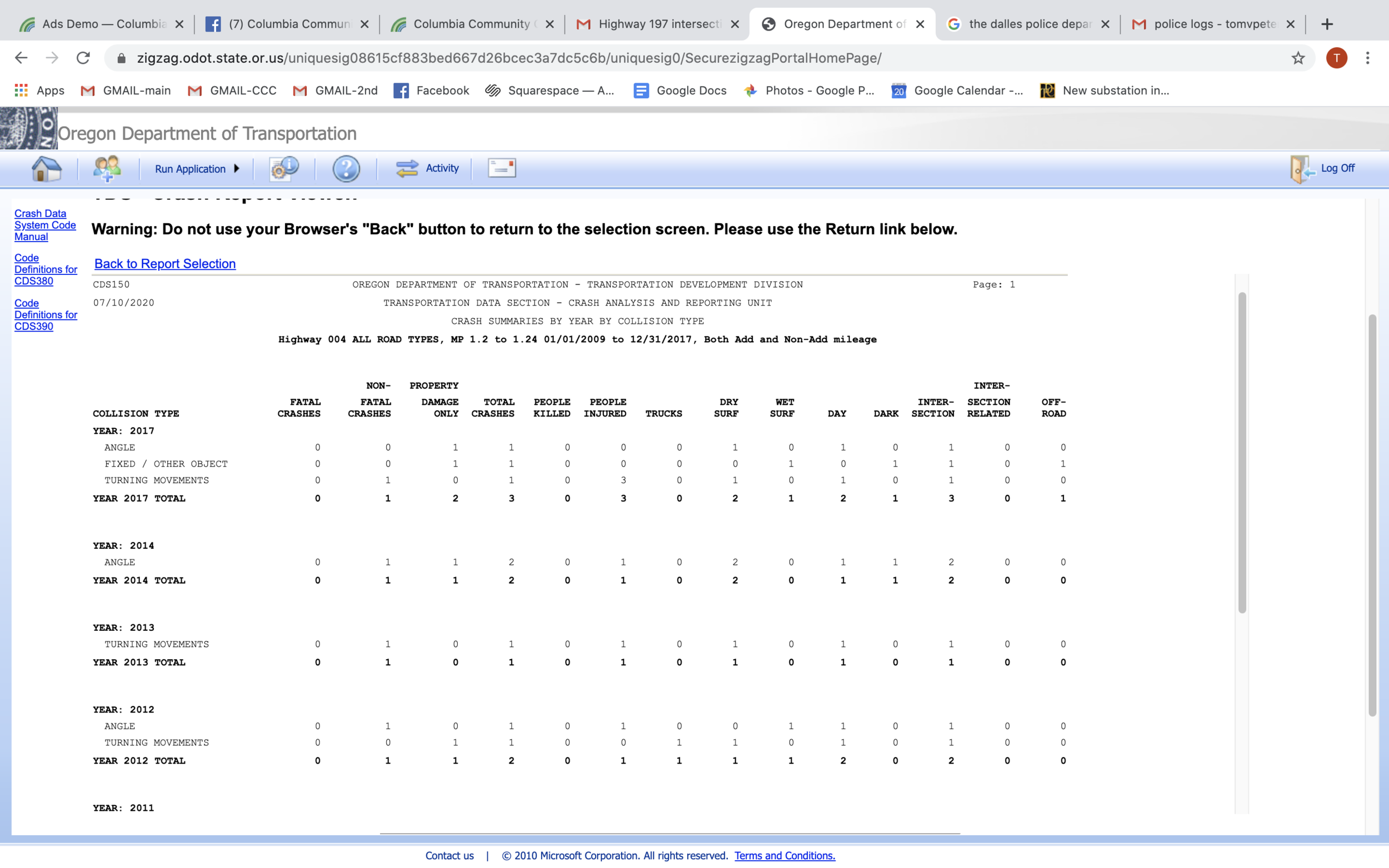Open the Apps launcher in bookmarks bar
Image resolution: width=1389 pixels, height=868 pixels.
pyautogui.click(x=20, y=90)
